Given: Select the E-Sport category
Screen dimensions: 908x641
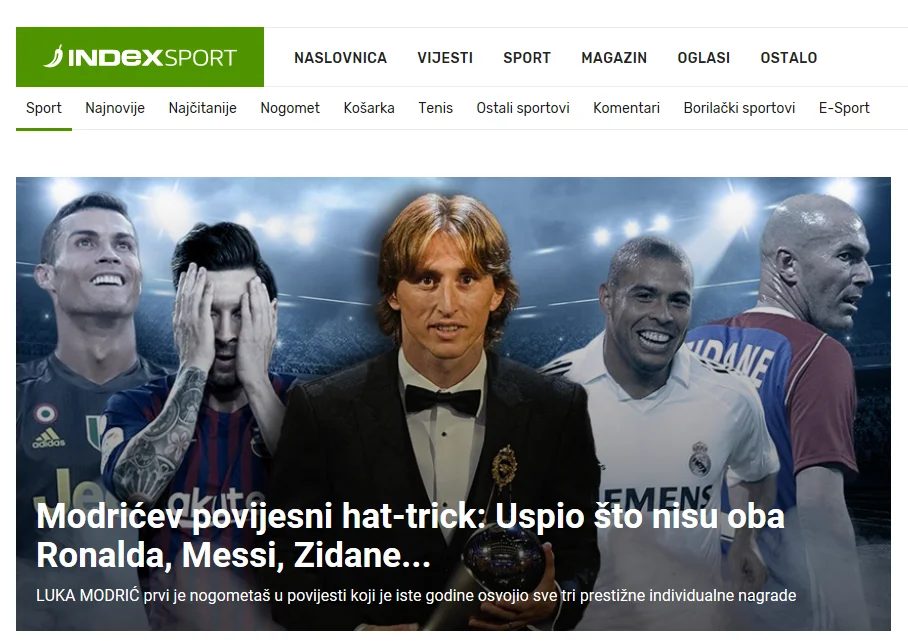Looking at the screenshot, I should click(x=844, y=108).
